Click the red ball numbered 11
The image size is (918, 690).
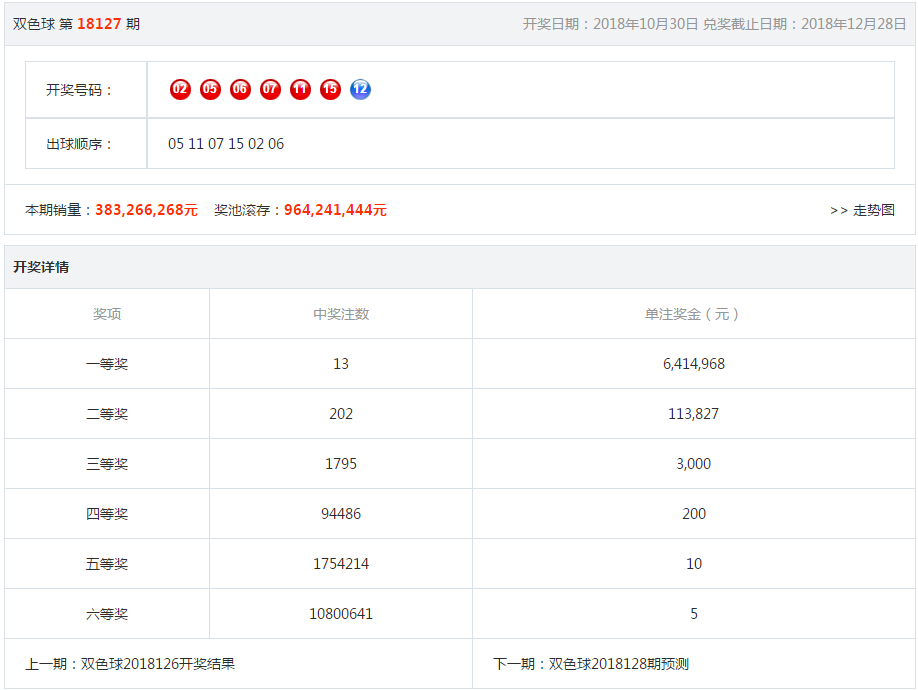(x=300, y=90)
